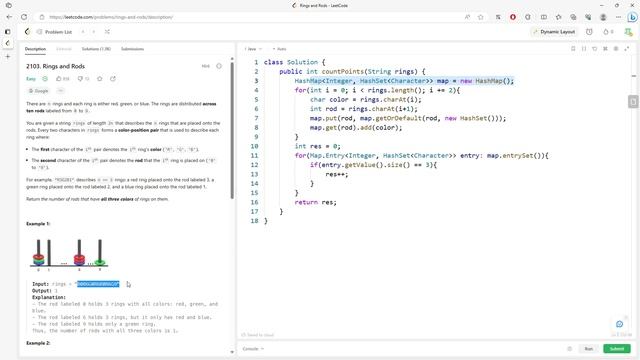Click the icon left of the Run button

[570, 349]
